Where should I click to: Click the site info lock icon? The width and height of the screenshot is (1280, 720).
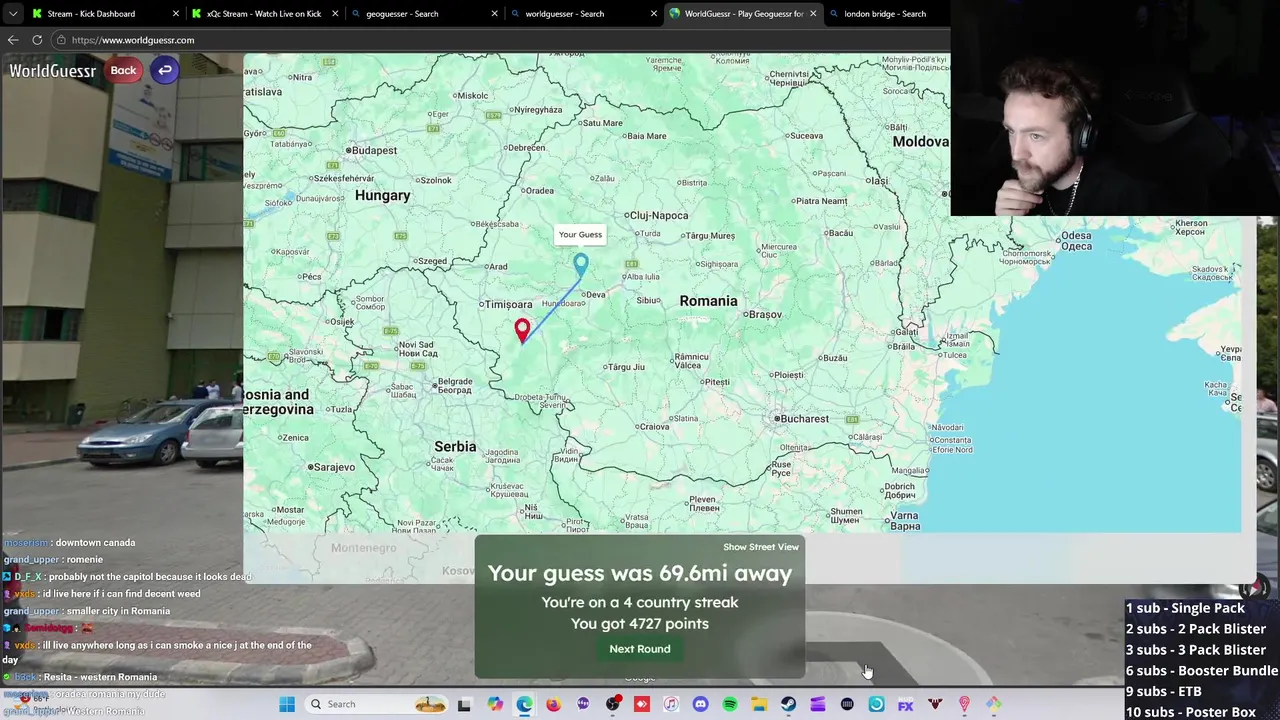tap(61, 40)
